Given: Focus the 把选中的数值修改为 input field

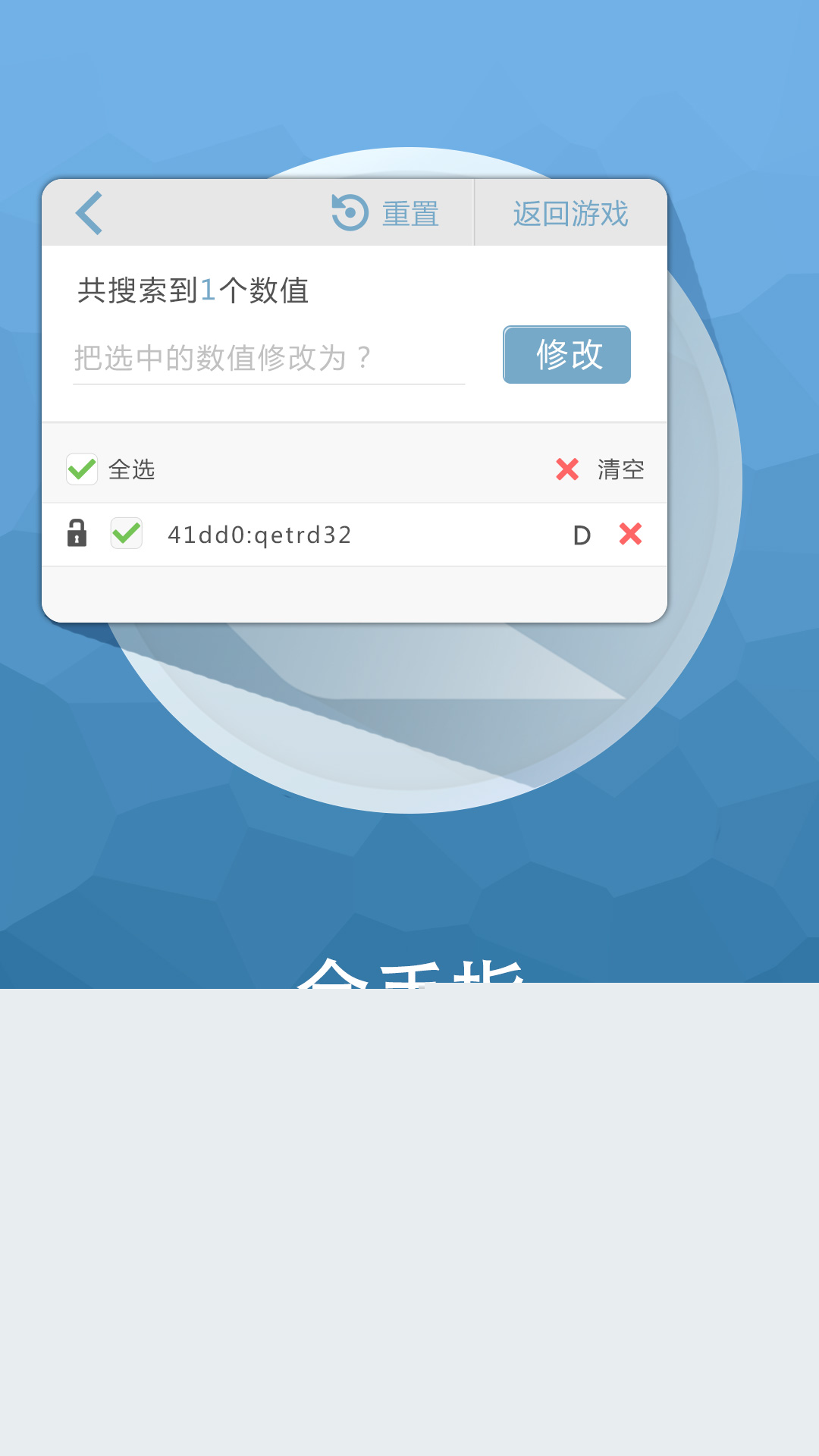Looking at the screenshot, I should (x=268, y=358).
